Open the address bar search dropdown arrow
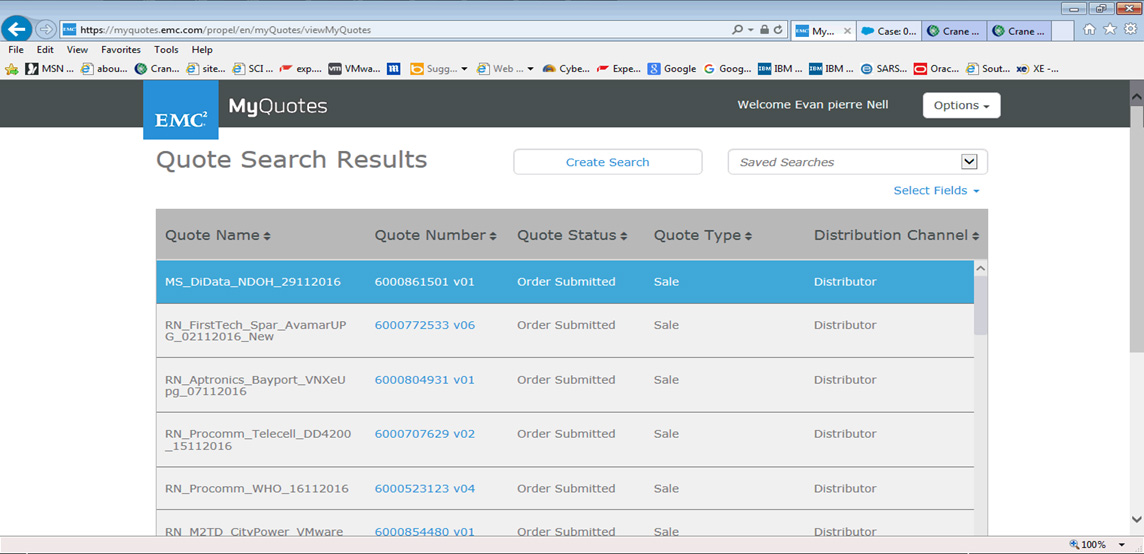1144x554 pixels. point(751,30)
